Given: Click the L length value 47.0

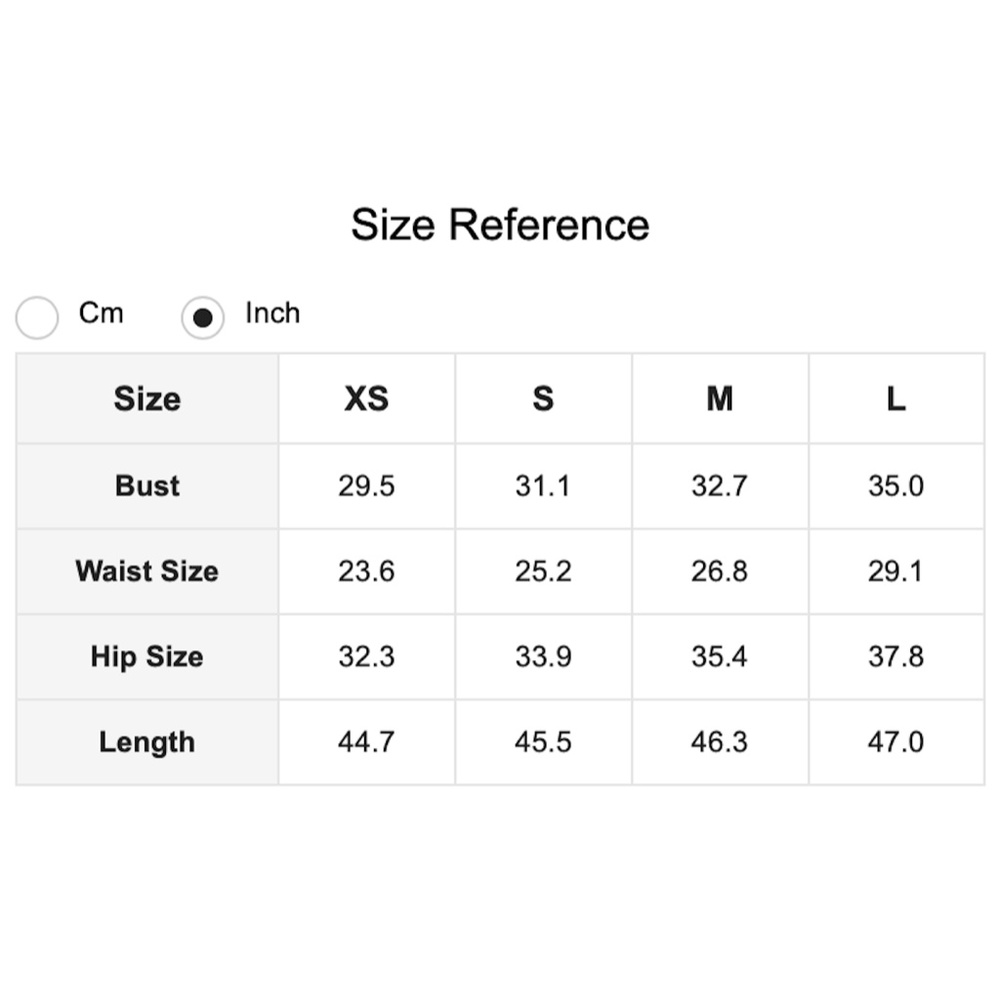Looking at the screenshot, I should (x=896, y=742).
